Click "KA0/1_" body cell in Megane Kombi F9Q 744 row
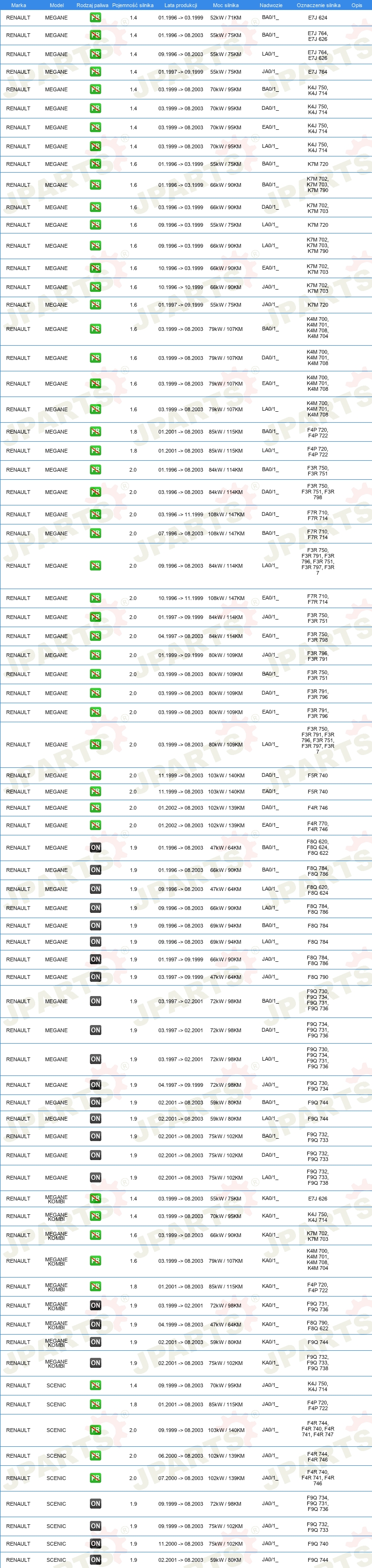The height and width of the screenshot is (1568, 372). [270, 1342]
